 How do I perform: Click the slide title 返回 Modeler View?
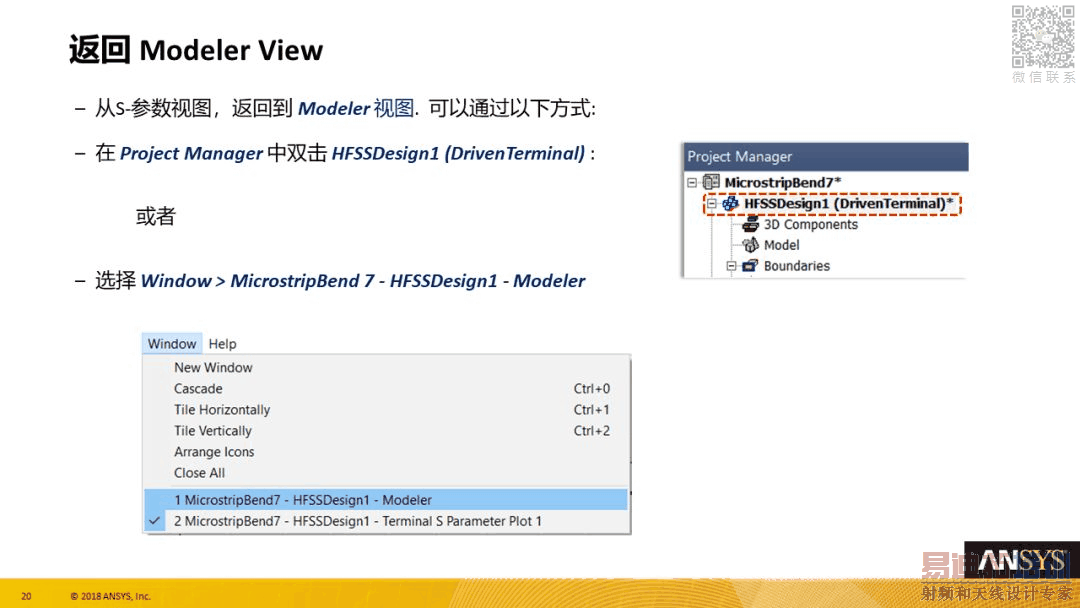[196, 50]
